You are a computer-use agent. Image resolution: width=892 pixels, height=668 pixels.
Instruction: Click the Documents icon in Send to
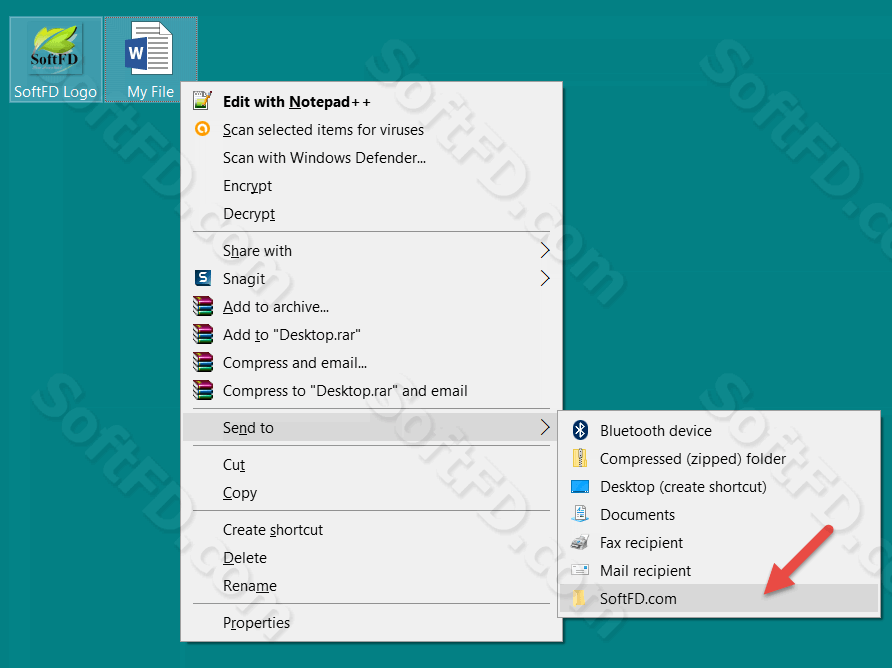click(580, 514)
